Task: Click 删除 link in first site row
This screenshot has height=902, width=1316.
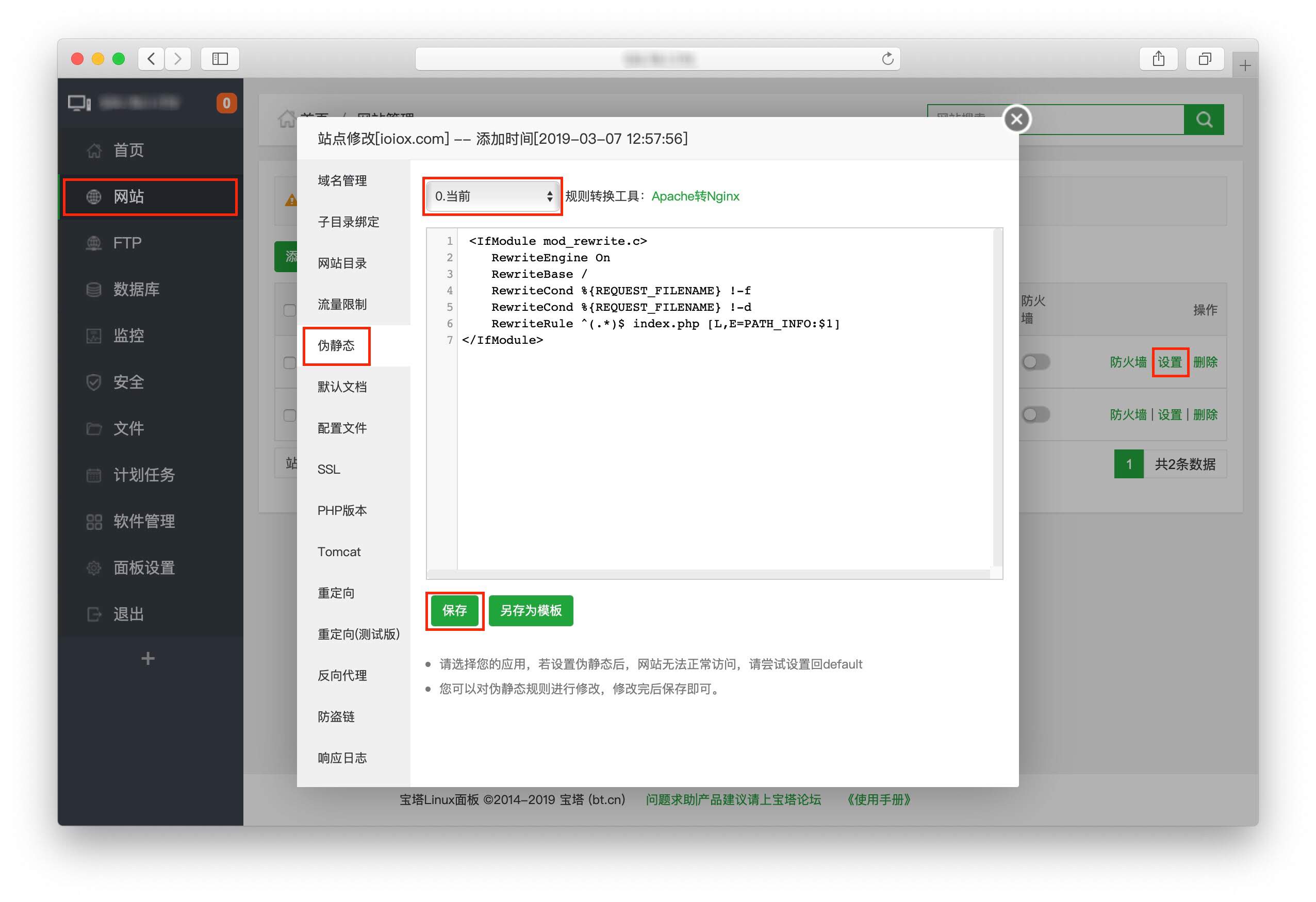Action: click(x=1205, y=362)
